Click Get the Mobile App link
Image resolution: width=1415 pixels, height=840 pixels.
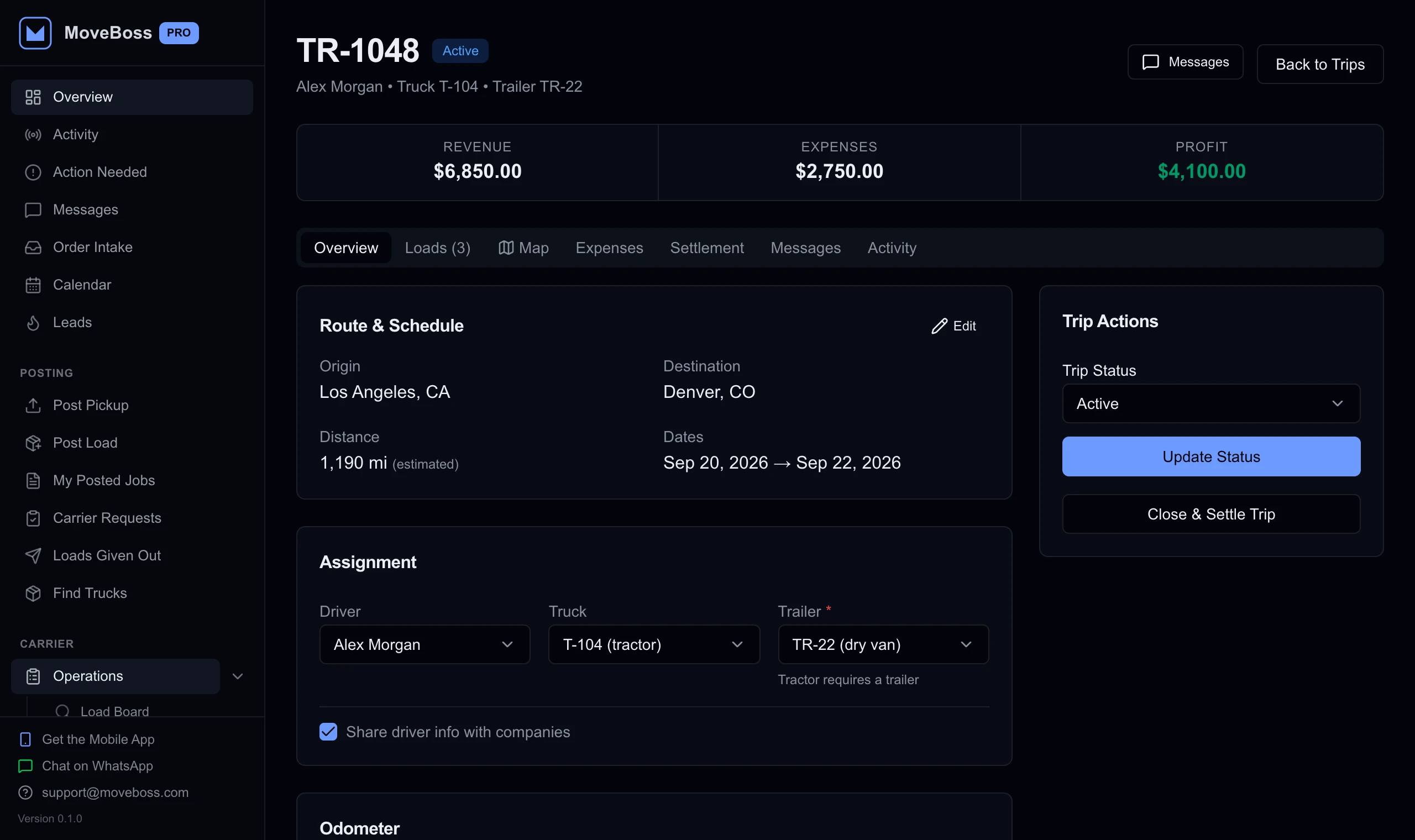coord(87,739)
